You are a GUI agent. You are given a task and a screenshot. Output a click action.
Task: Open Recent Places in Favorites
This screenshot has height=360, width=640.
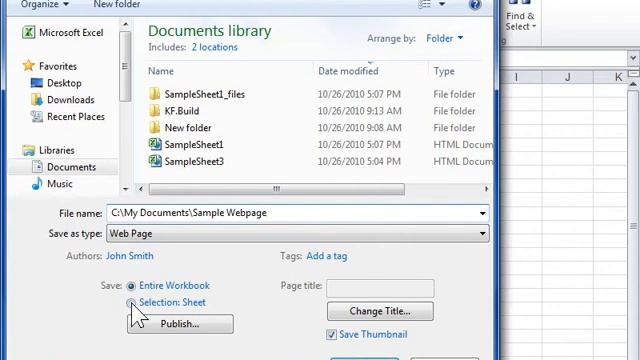[x=76, y=117]
